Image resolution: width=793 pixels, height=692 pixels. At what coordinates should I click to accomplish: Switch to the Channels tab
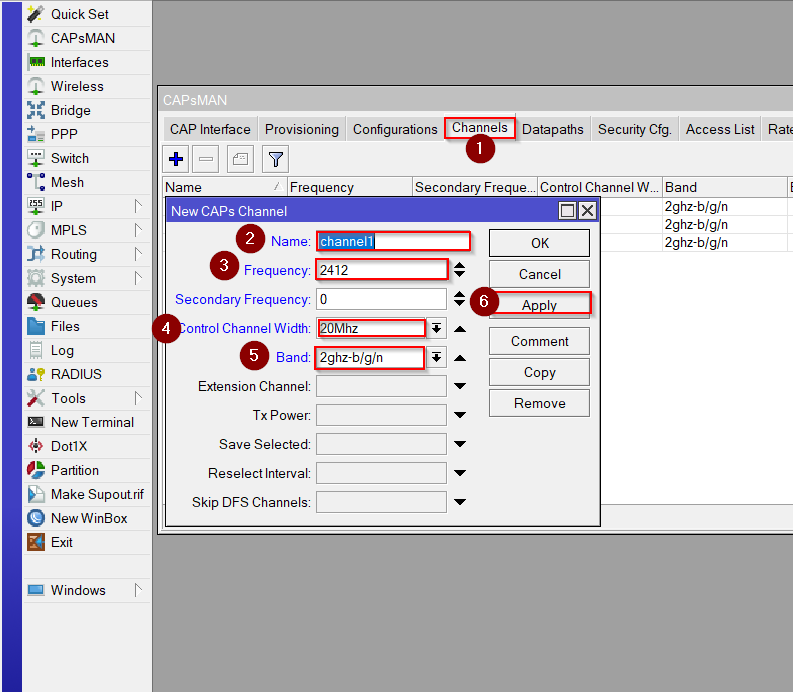[x=480, y=128]
